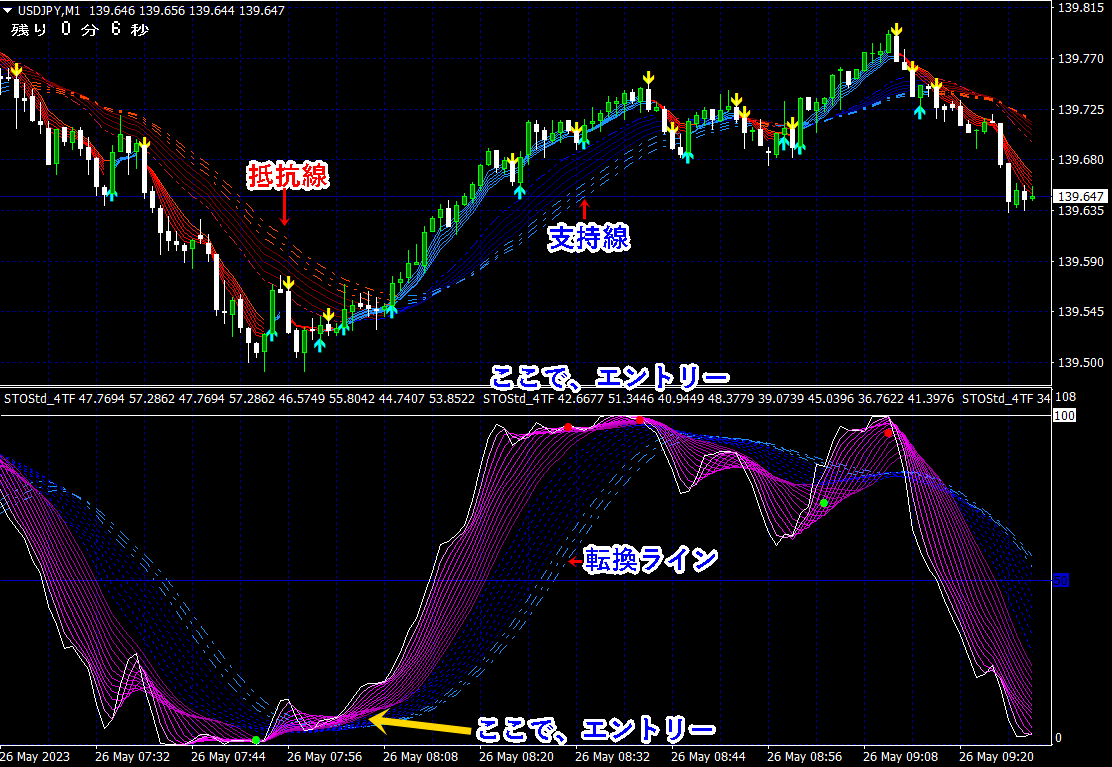Select green signal dot on stochastic near 08:56
The width and height of the screenshot is (1112, 767).
pos(824,503)
